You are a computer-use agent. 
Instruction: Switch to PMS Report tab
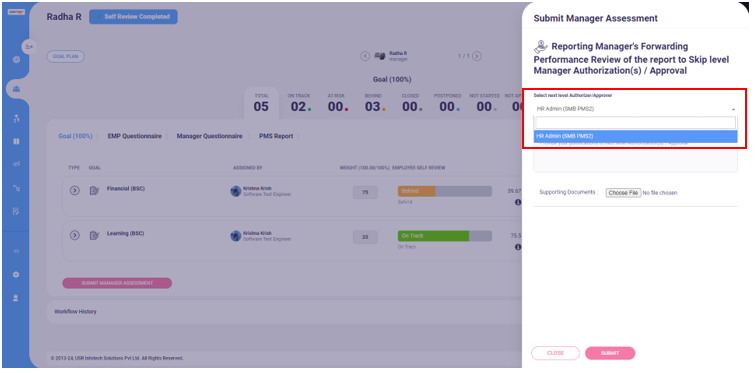(276, 136)
